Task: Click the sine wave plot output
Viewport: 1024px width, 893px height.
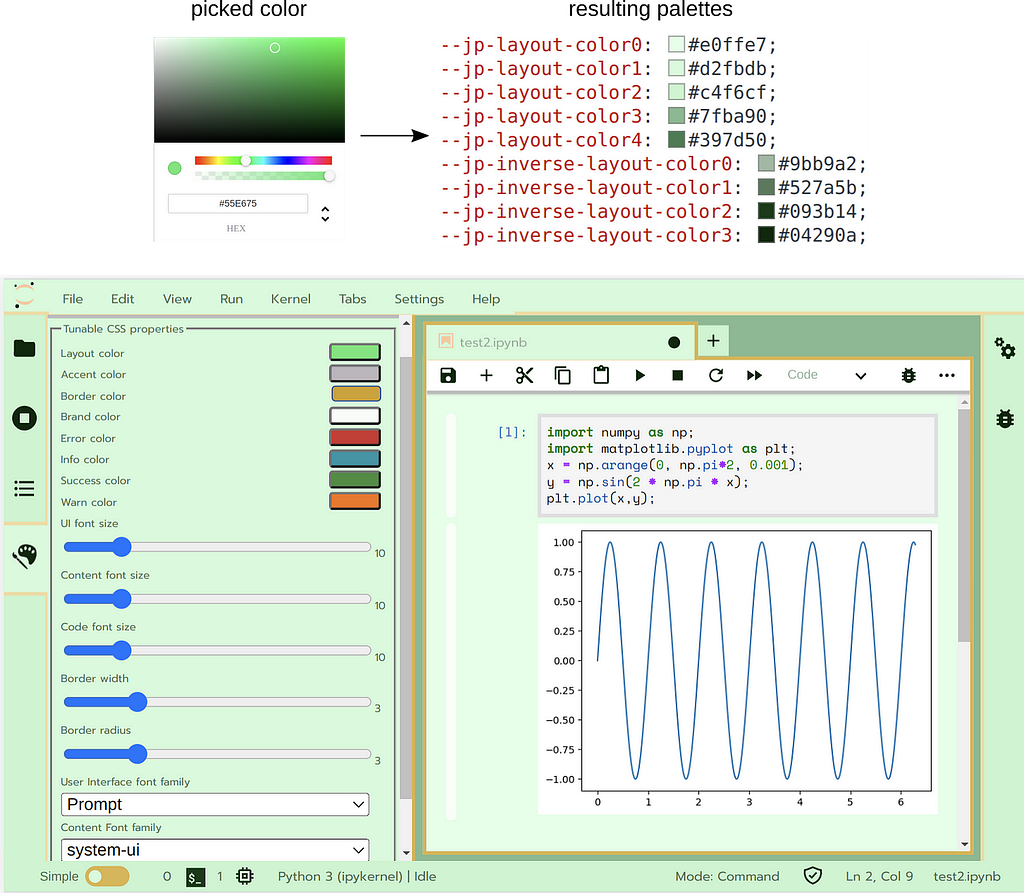Action: click(737, 668)
